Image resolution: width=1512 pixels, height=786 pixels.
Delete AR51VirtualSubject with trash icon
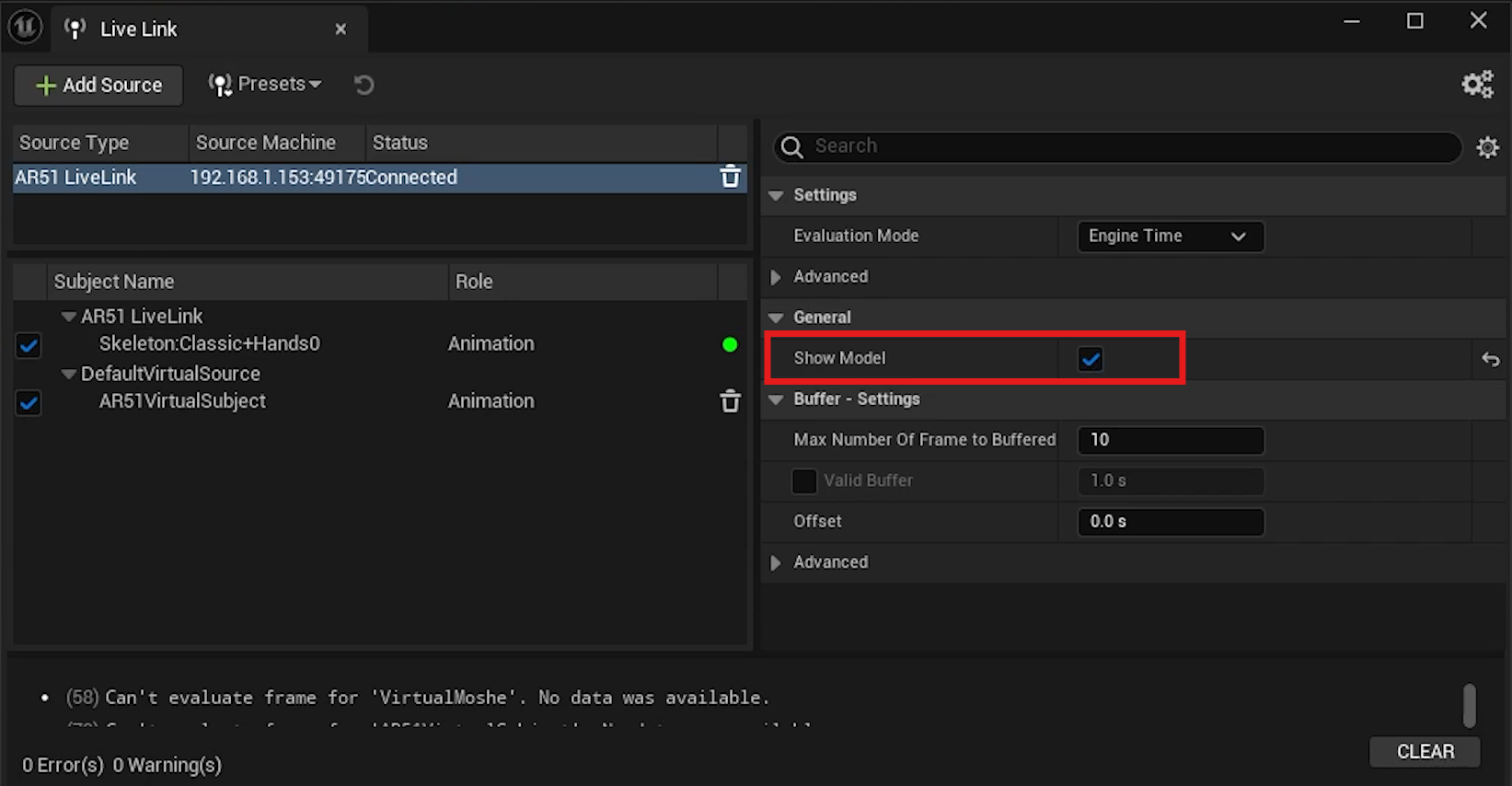click(x=730, y=401)
